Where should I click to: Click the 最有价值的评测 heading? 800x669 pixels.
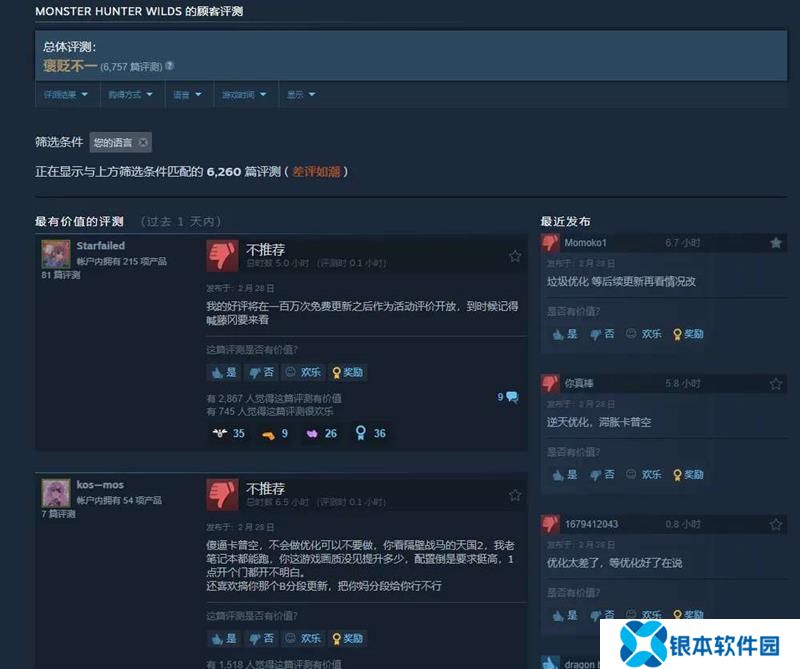tap(79, 221)
